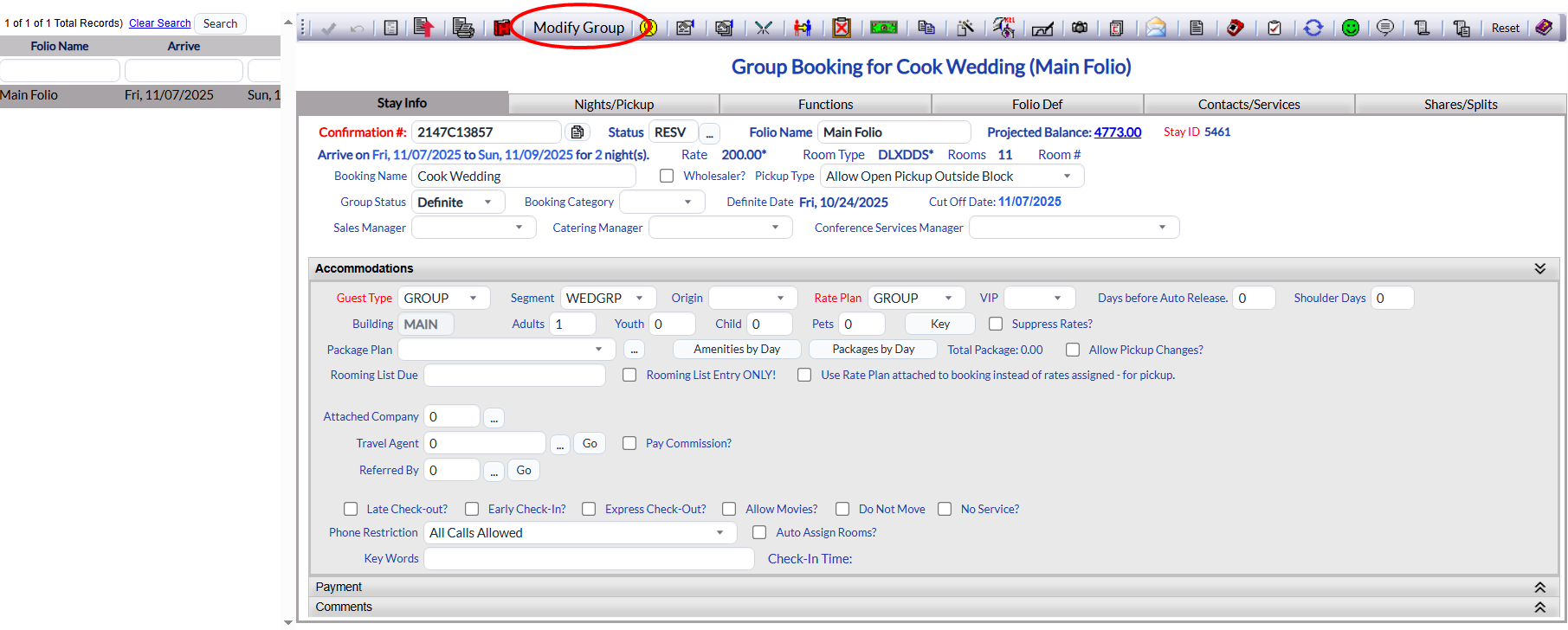Toggle Rooming List Entry ONLY! checkbox

(629, 375)
